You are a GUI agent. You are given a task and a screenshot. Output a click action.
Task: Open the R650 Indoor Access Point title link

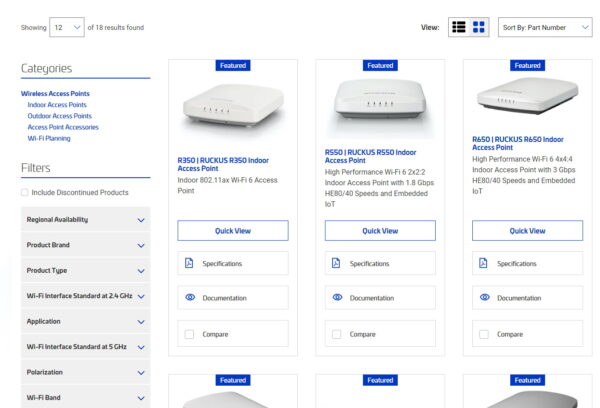[517, 143]
